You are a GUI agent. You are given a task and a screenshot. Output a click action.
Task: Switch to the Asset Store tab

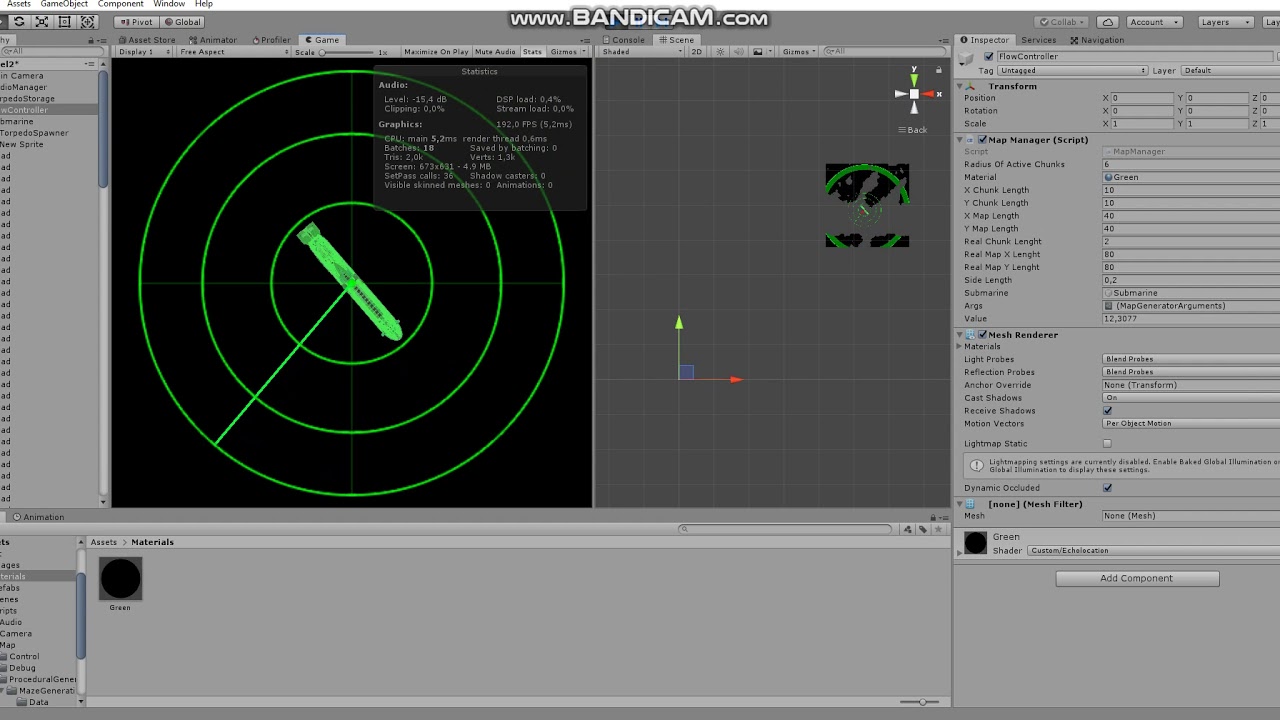pos(146,40)
